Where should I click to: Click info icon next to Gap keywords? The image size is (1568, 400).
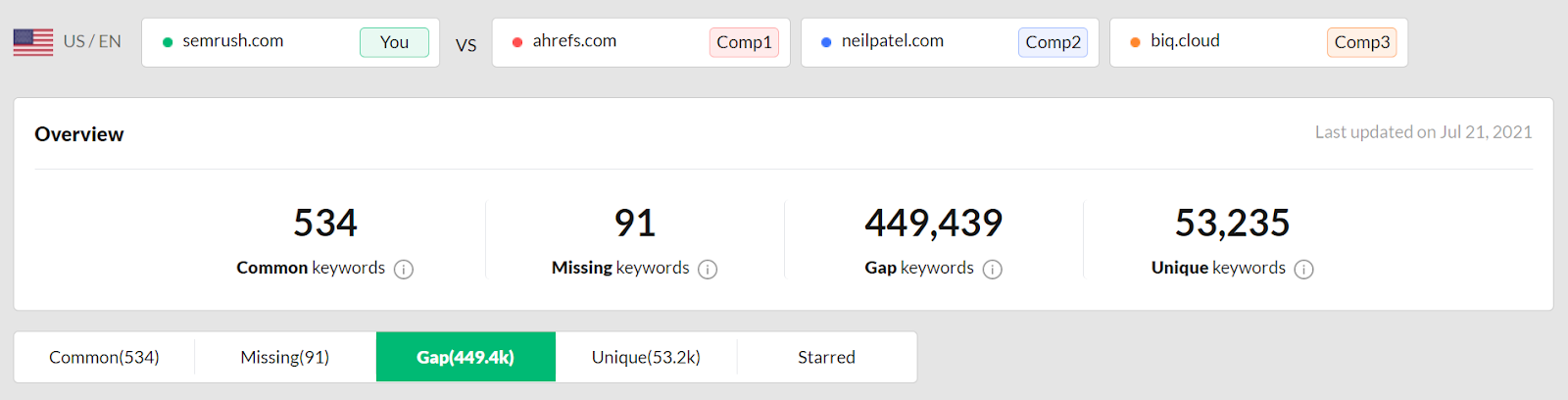click(x=993, y=270)
